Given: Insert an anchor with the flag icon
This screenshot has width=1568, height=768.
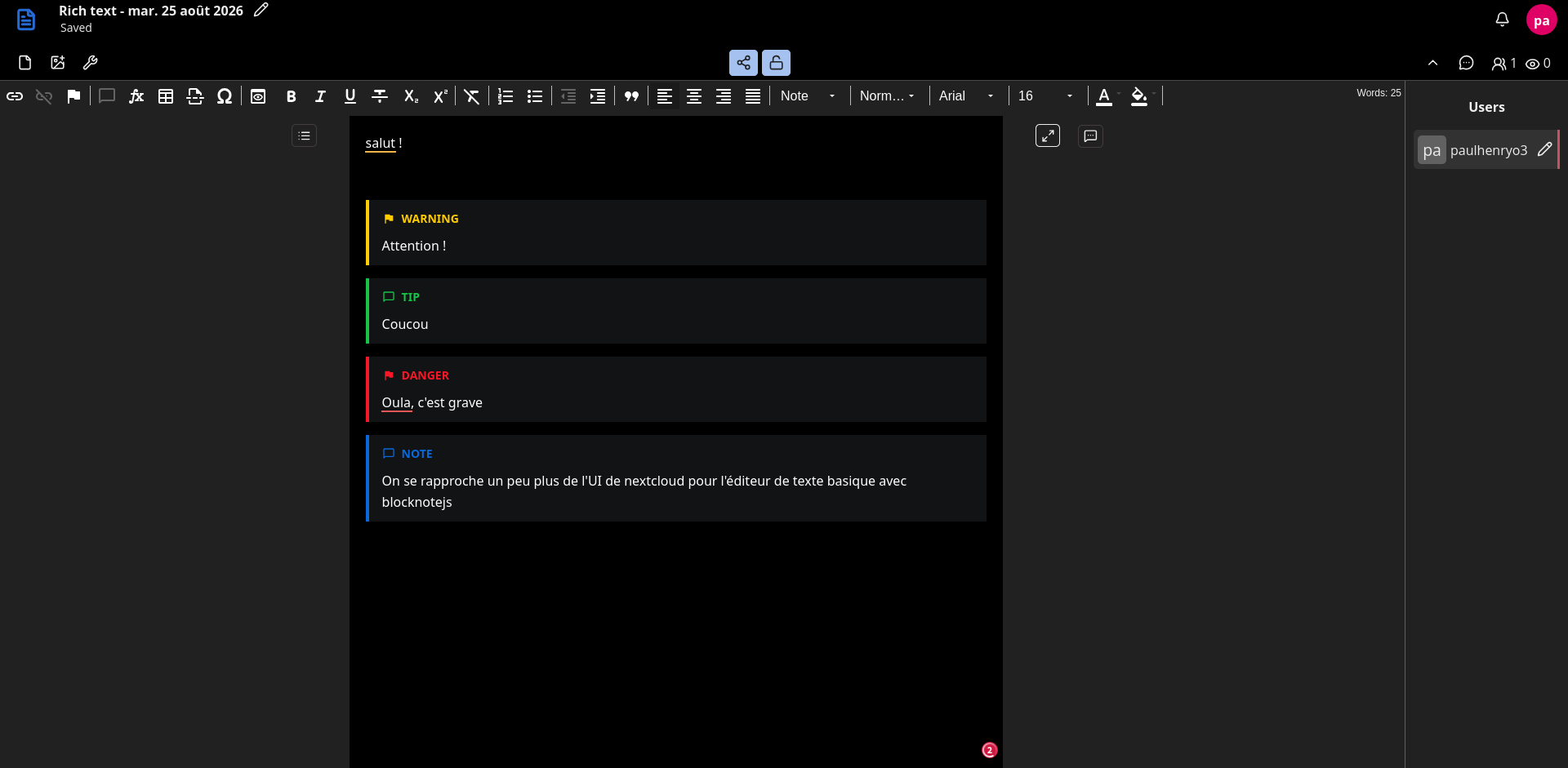Looking at the screenshot, I should point(73,96).
